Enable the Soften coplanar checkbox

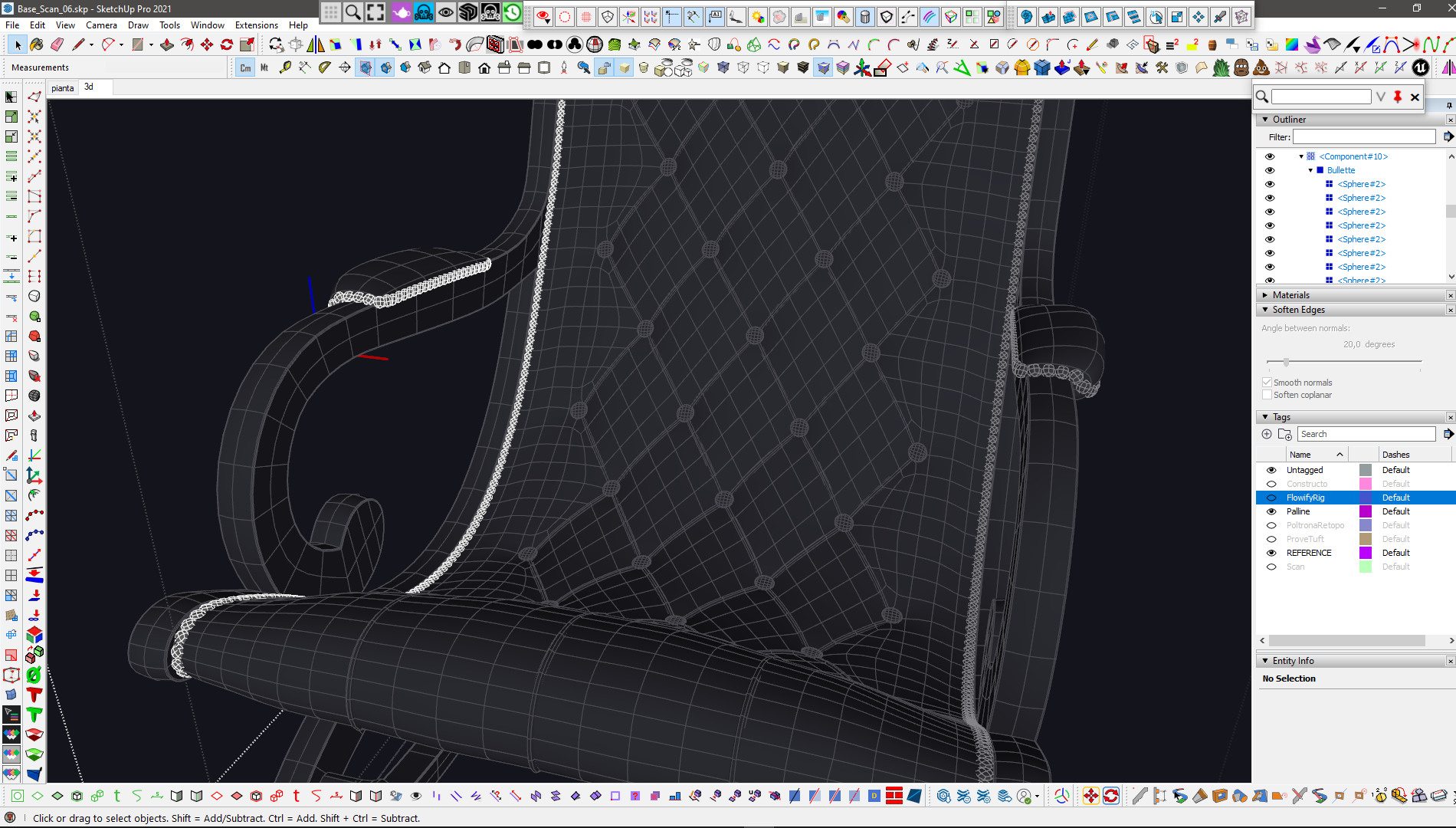click(x=1267, y=395)
